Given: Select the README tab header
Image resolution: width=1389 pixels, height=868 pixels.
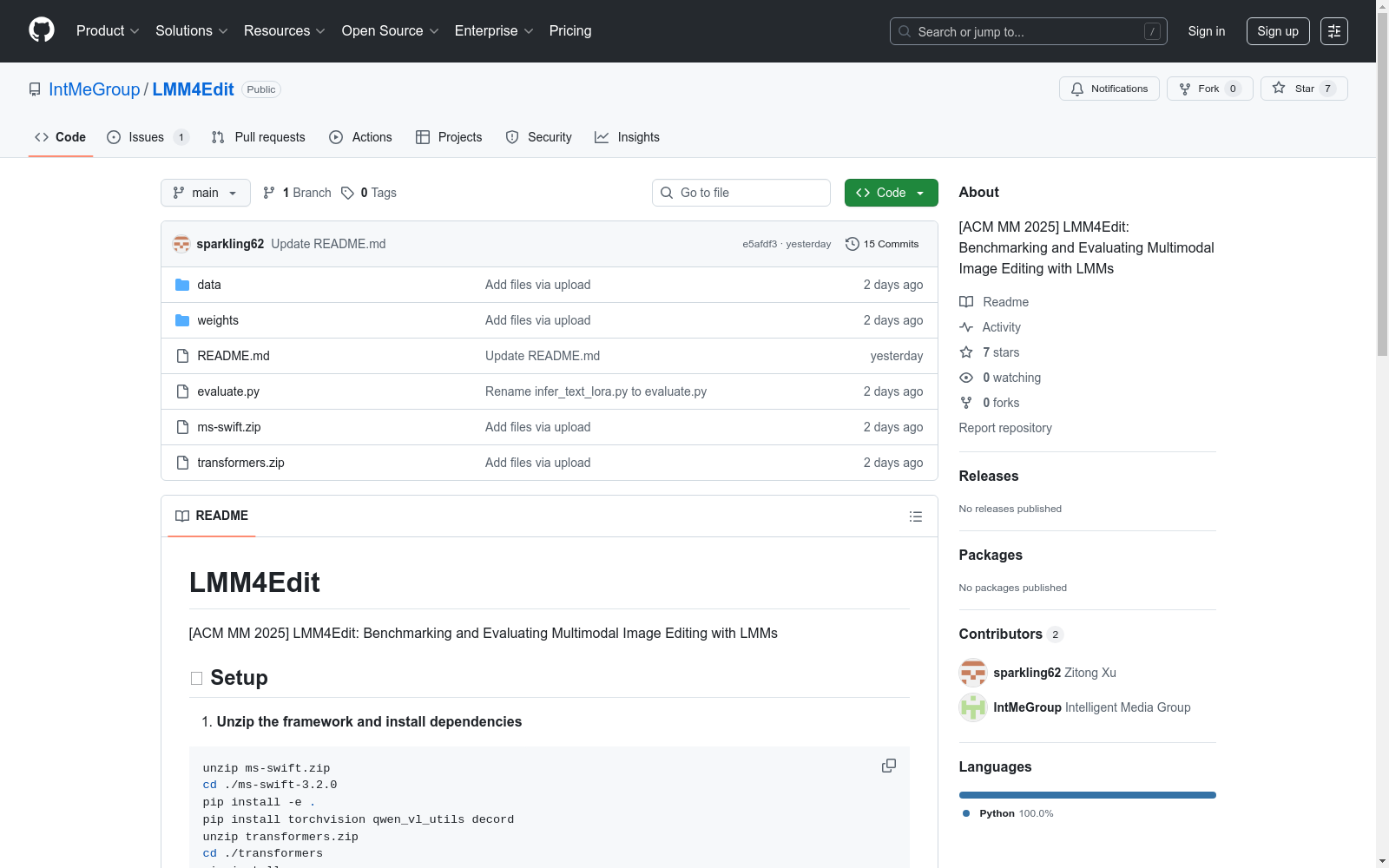Looking at the screenshot, I should (x=212, y=516).
